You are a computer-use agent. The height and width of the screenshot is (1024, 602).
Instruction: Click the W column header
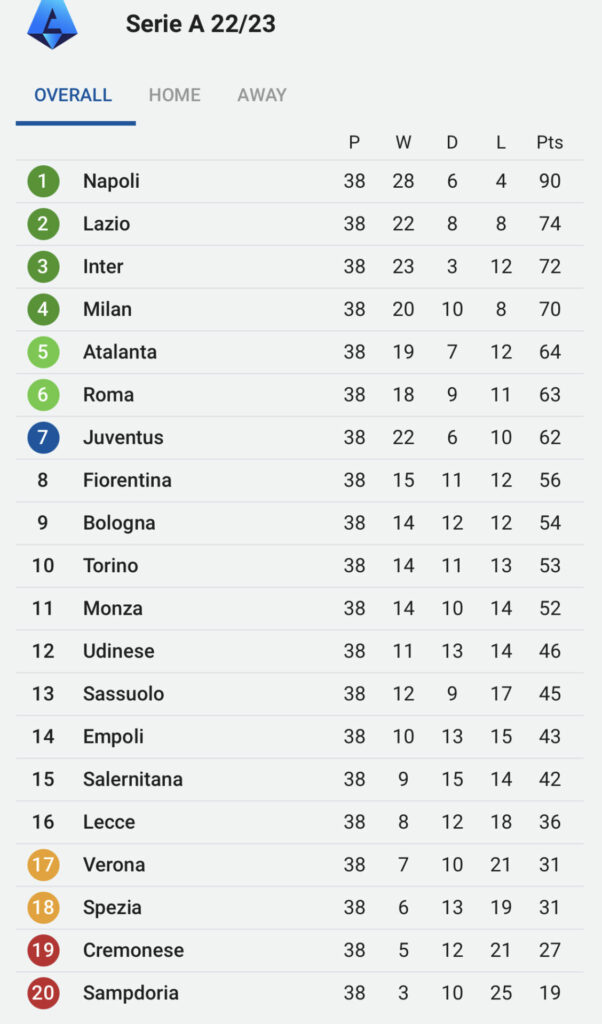point(403,142)
